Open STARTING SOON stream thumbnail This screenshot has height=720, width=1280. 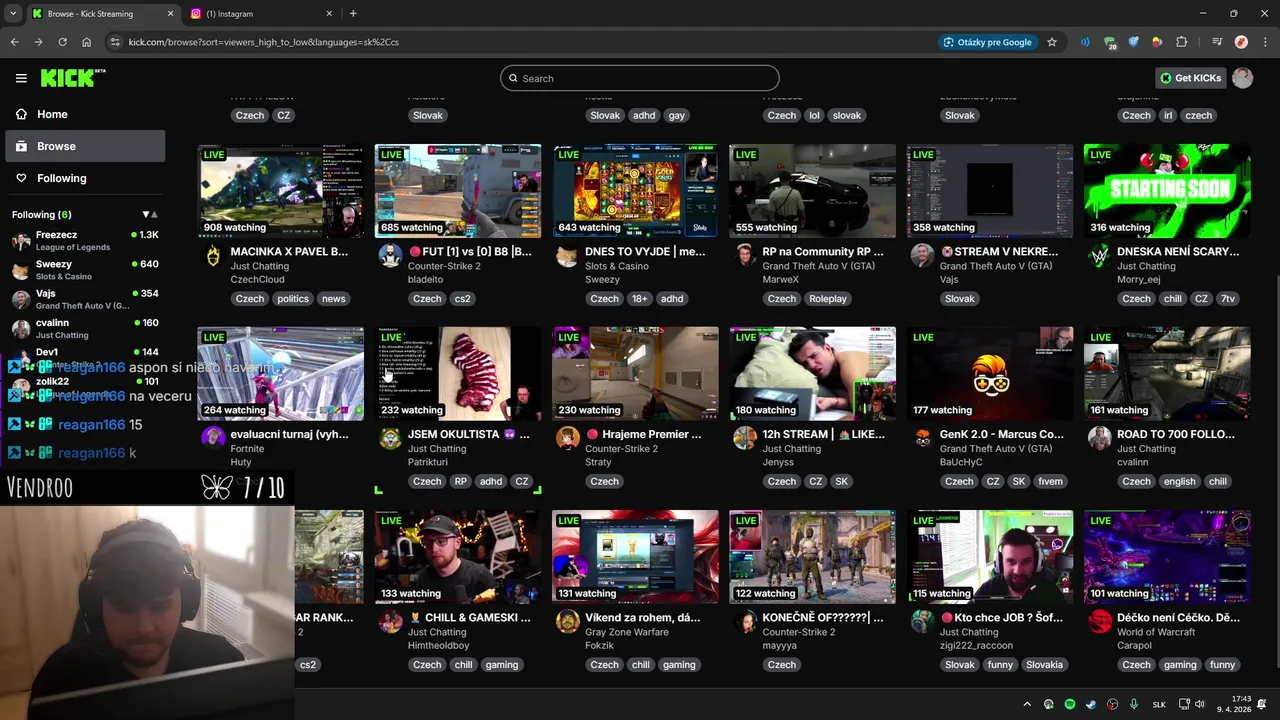1167,191
